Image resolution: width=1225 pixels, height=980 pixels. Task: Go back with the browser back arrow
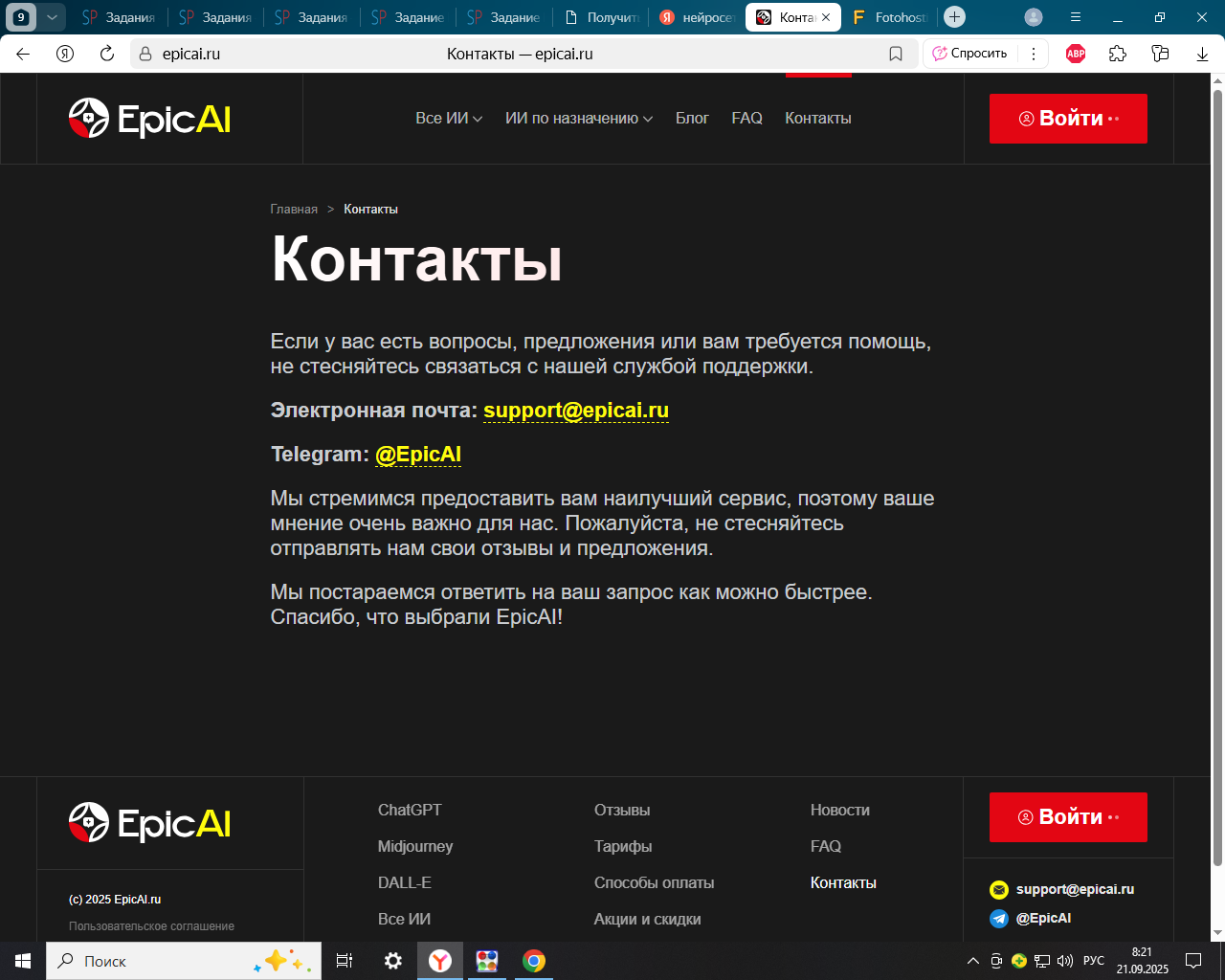23,54
